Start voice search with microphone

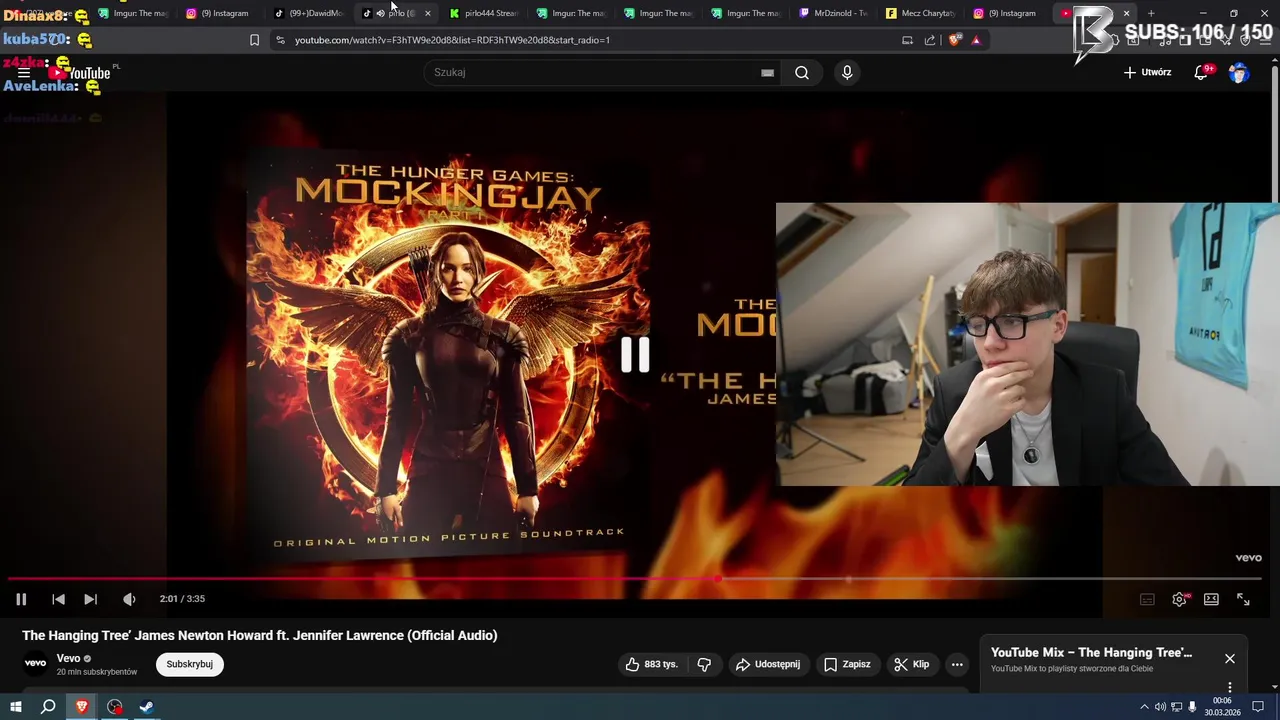847,72
